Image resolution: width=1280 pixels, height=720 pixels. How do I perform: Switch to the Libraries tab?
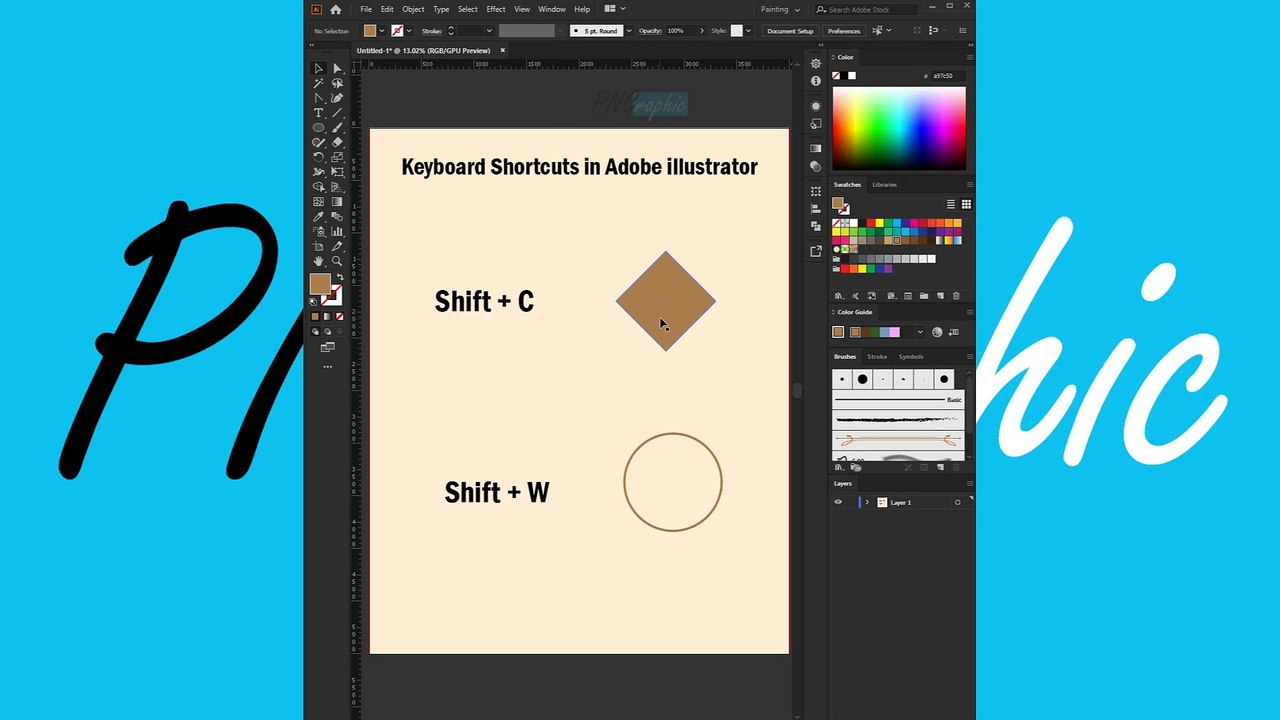(x=884, y=184)
